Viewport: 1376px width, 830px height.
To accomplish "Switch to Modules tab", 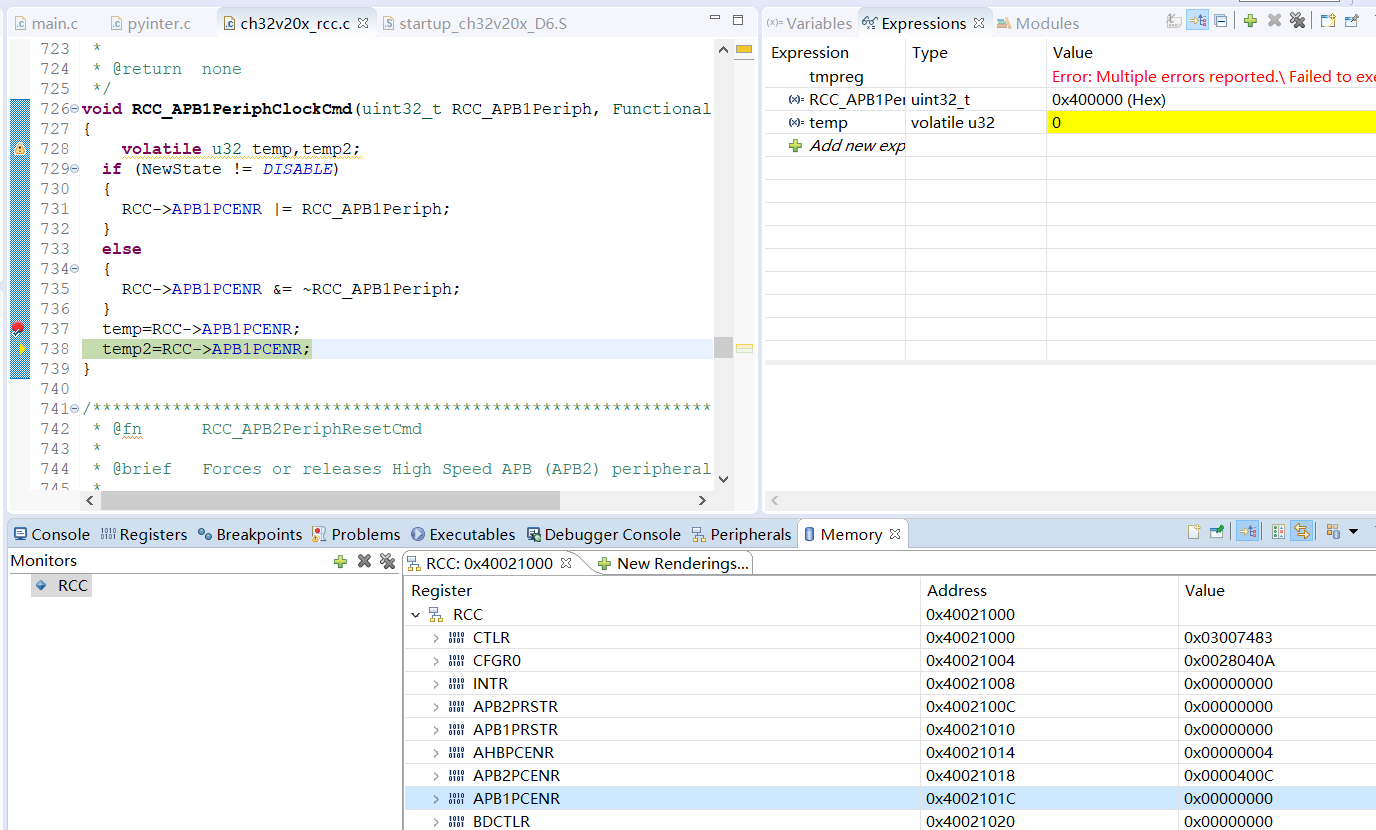I will tap(1039, 23).
